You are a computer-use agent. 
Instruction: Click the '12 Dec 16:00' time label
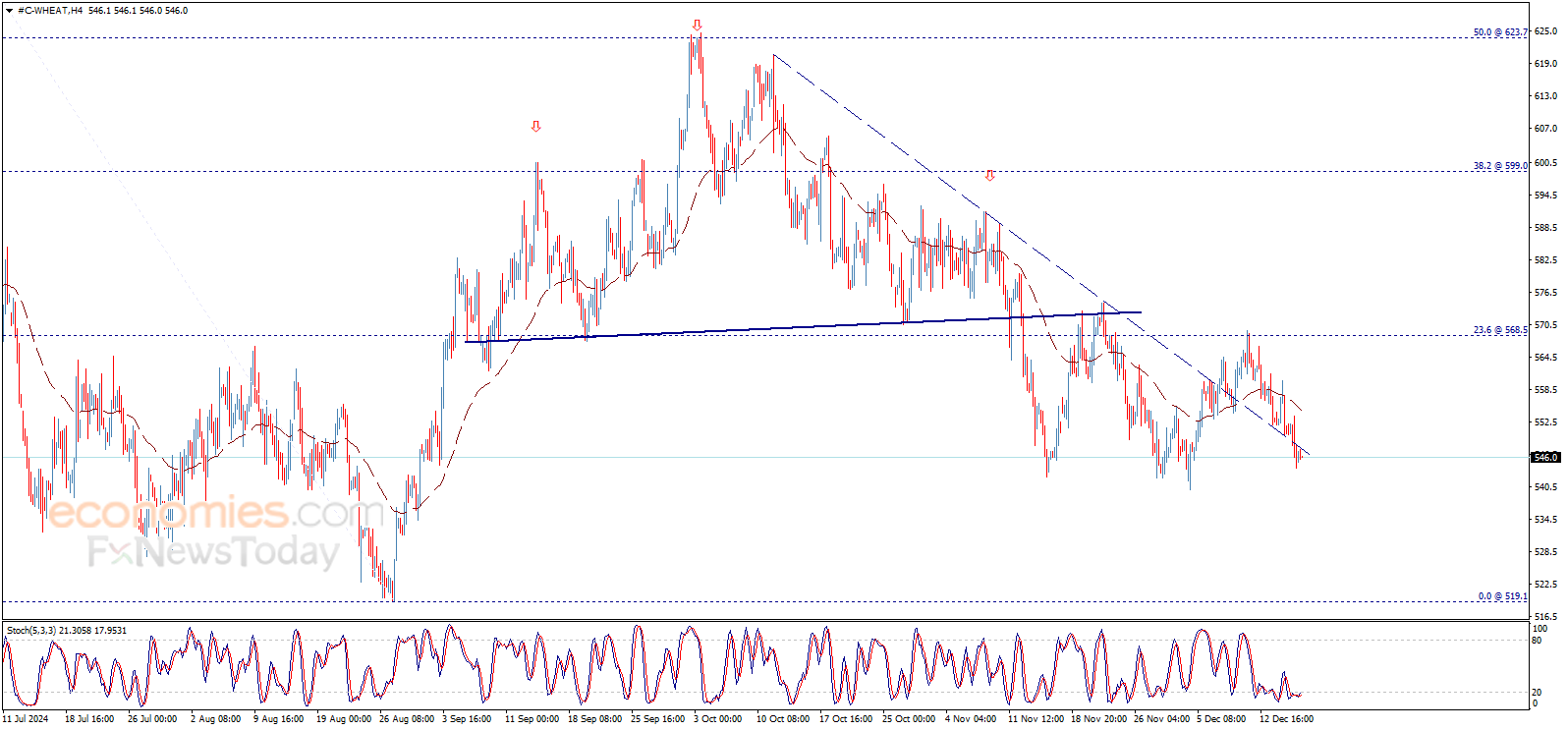pyautogui.click(x=1286, y=719)
